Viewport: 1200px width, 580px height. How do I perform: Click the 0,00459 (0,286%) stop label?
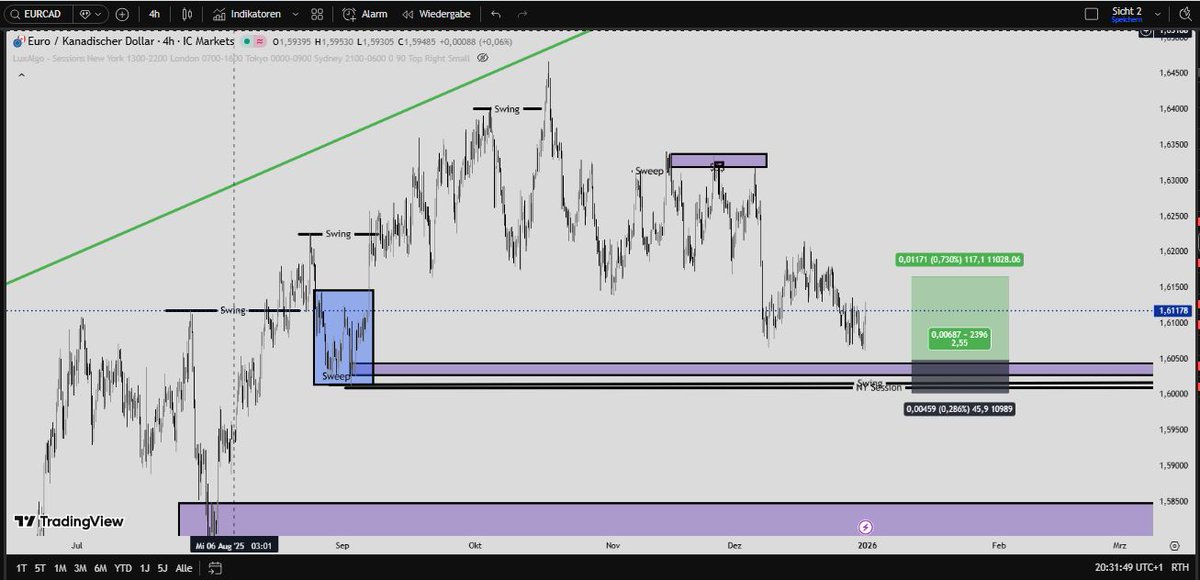point(959,408)
